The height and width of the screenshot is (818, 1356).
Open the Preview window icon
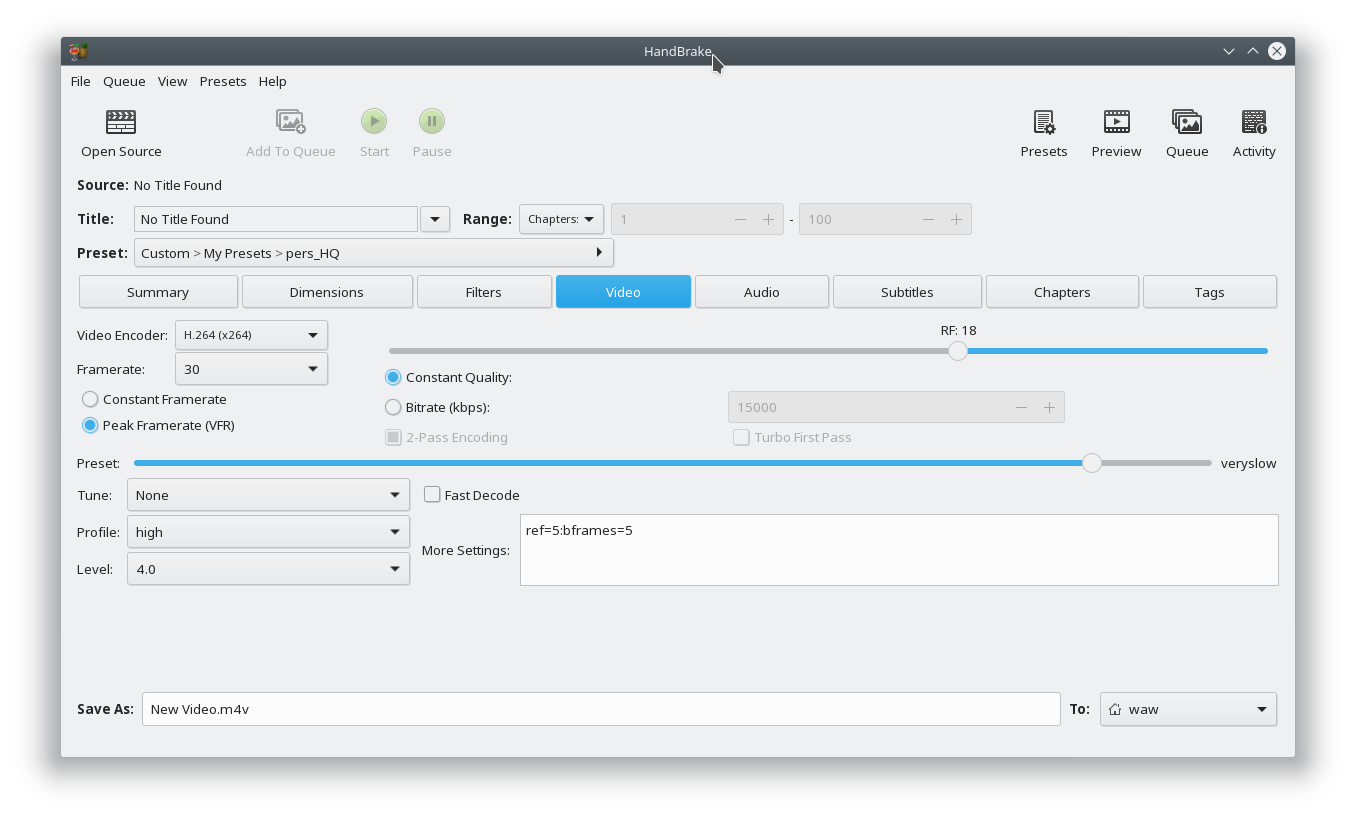[1116, 122]
